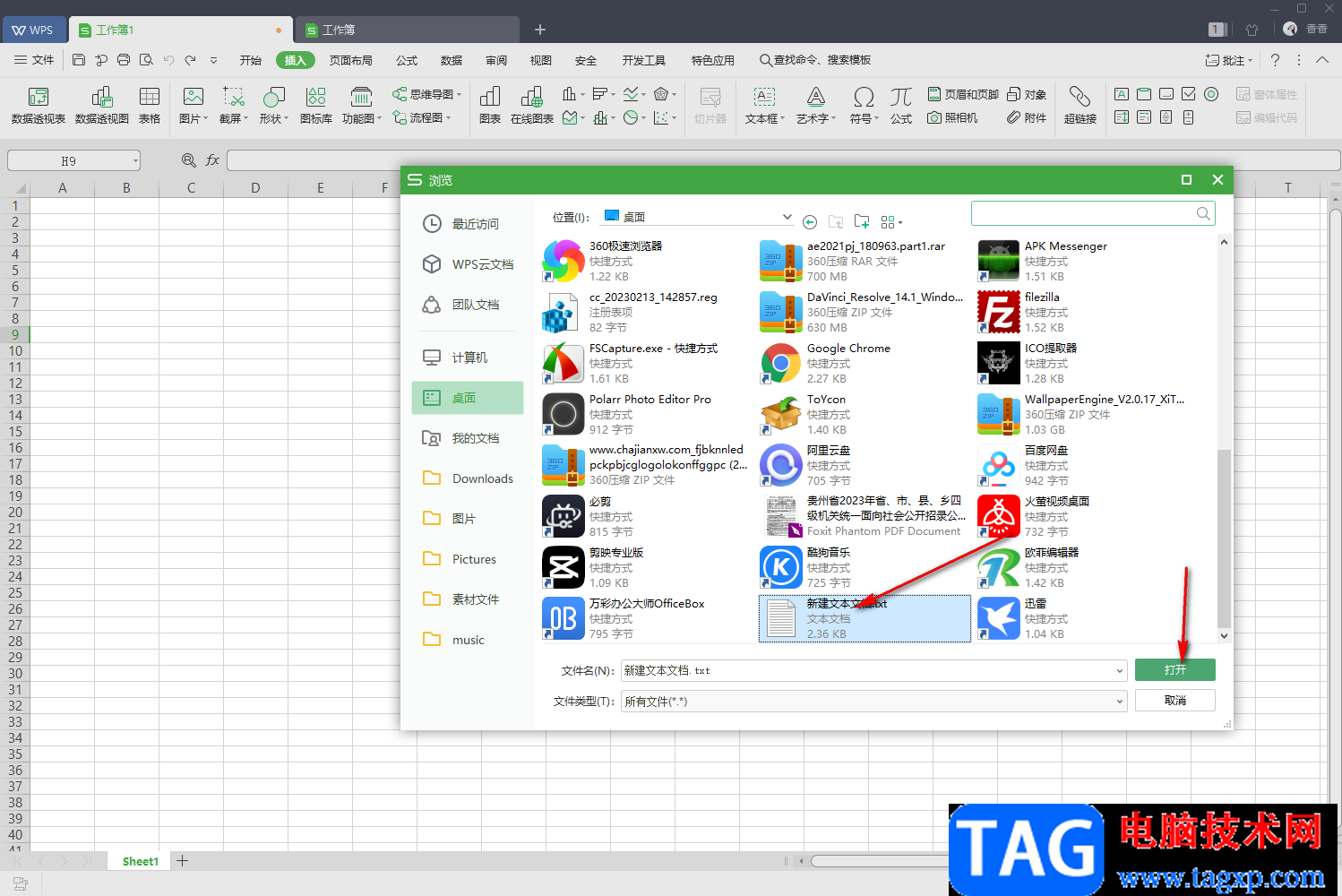Open the 图标库 icon library

pos(315,105)
